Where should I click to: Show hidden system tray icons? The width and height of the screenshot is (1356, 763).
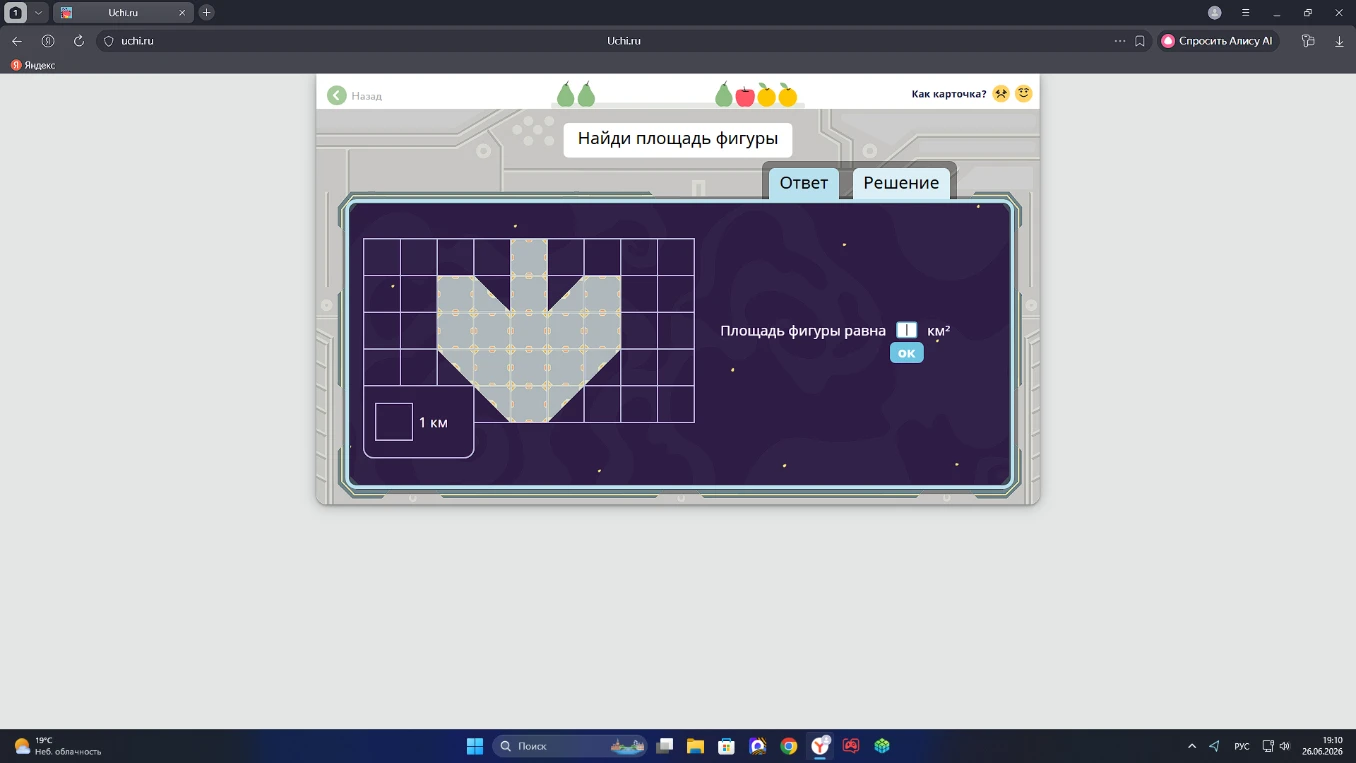click(1192, 746)
